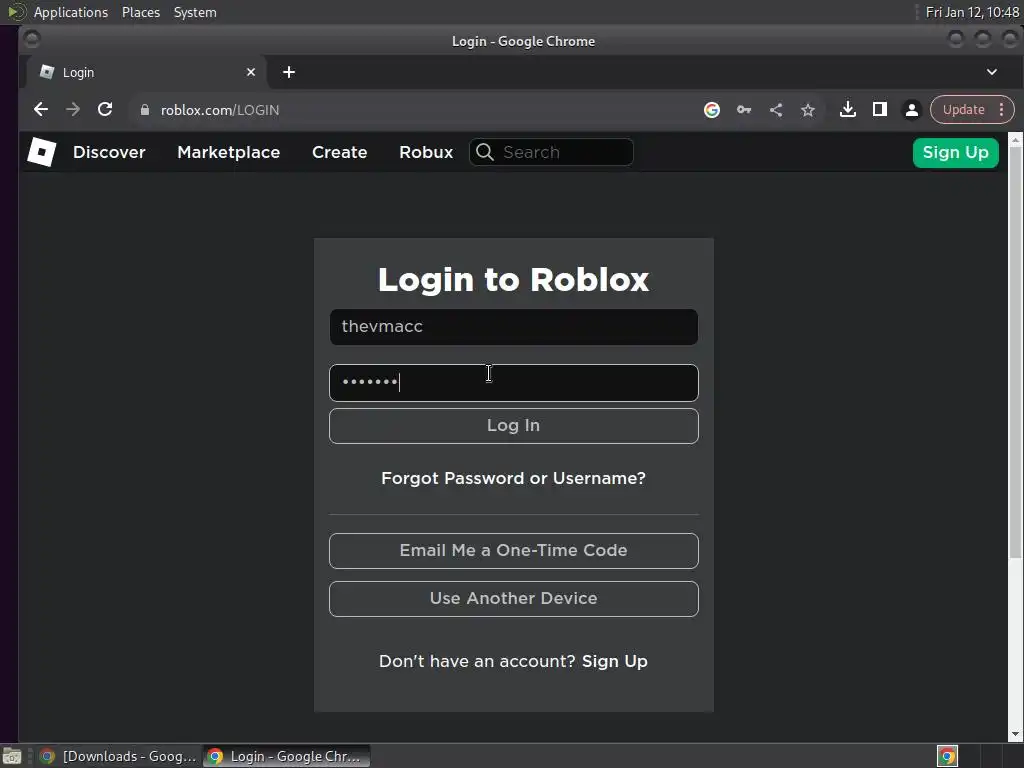
Task: Switch to Login Chrome window in taskbar
Action: (x=287, y=756)
